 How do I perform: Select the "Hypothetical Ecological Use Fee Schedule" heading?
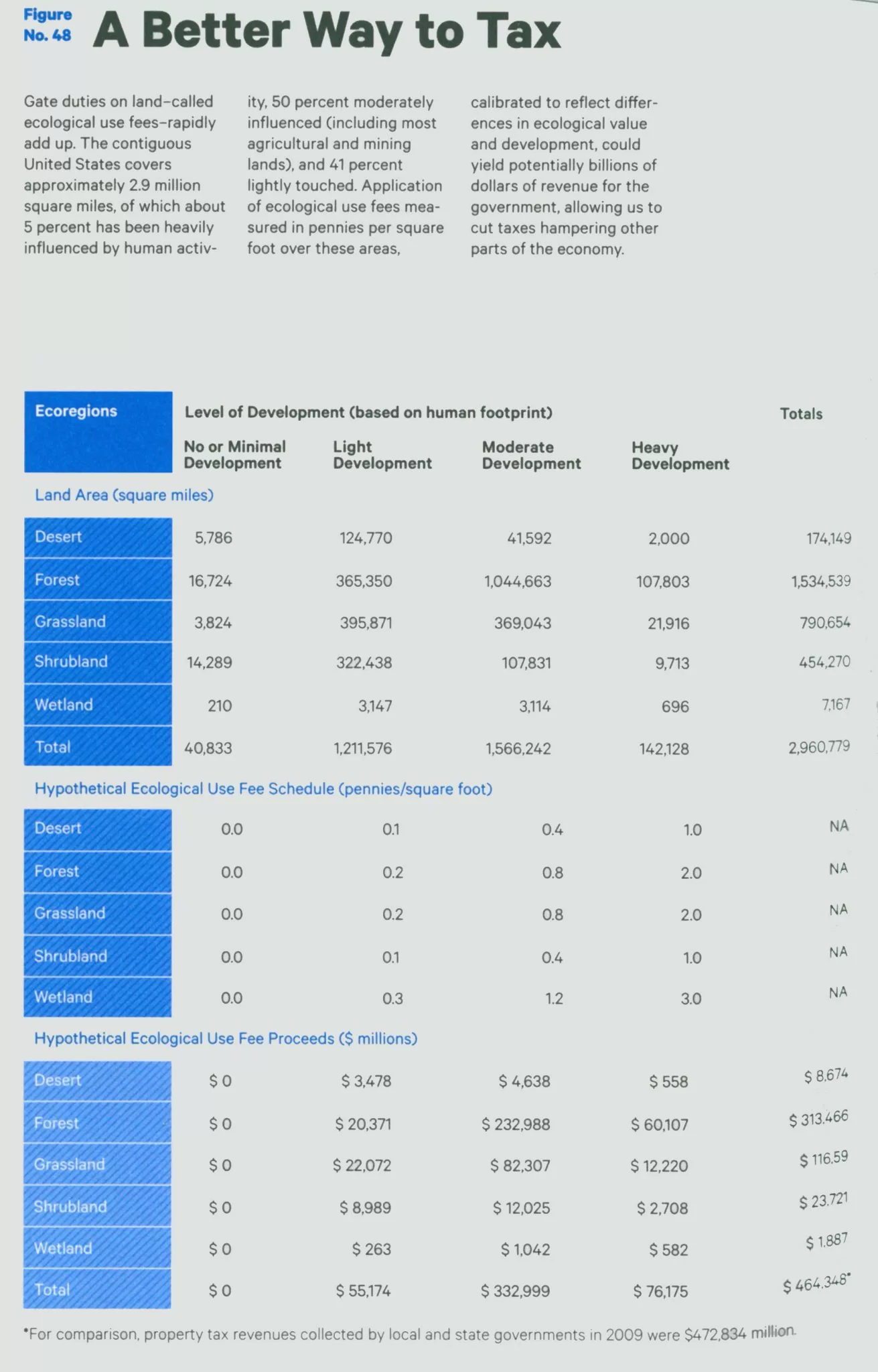point(263,788)
